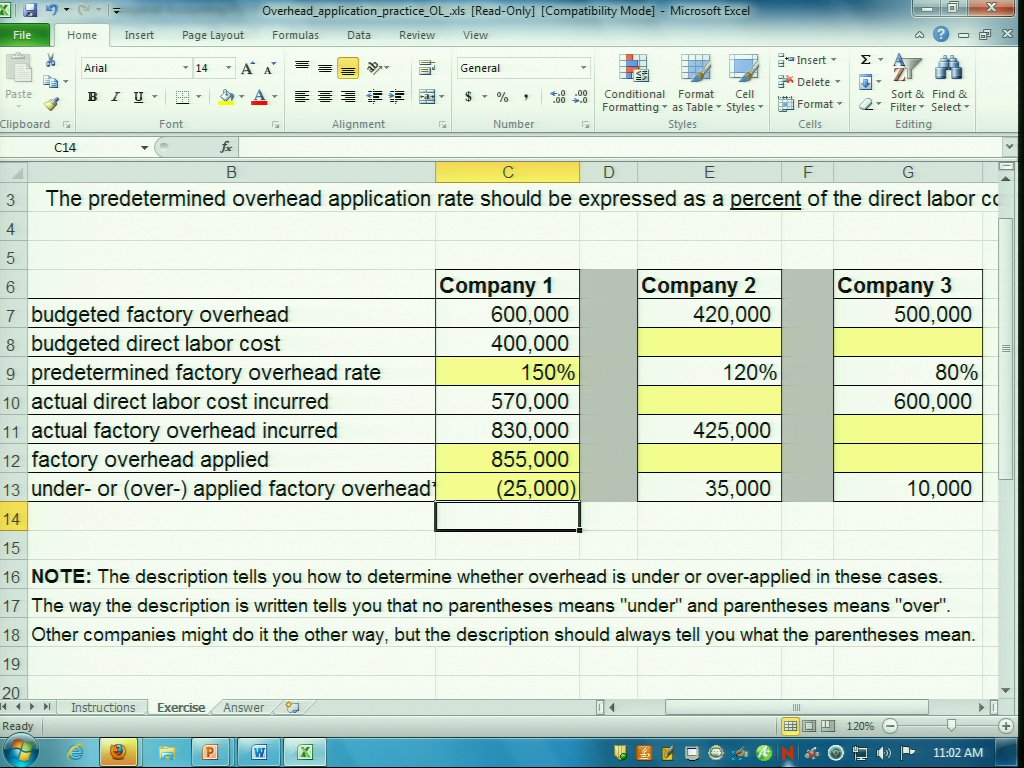Open the Formulas ribbon tab

click(295, 35)
